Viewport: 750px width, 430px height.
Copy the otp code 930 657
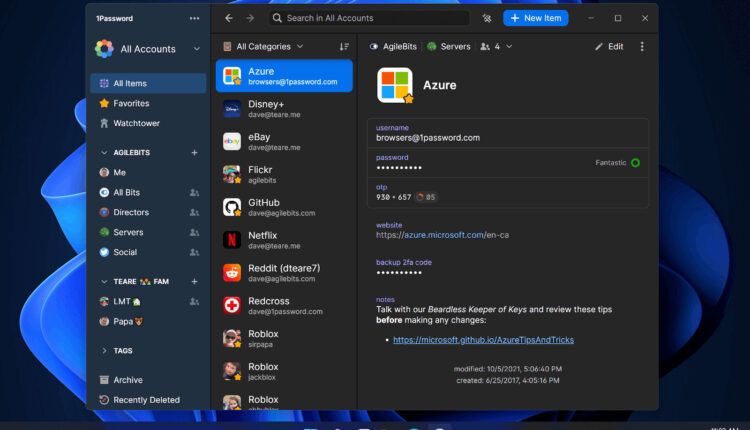pos(393,197)
